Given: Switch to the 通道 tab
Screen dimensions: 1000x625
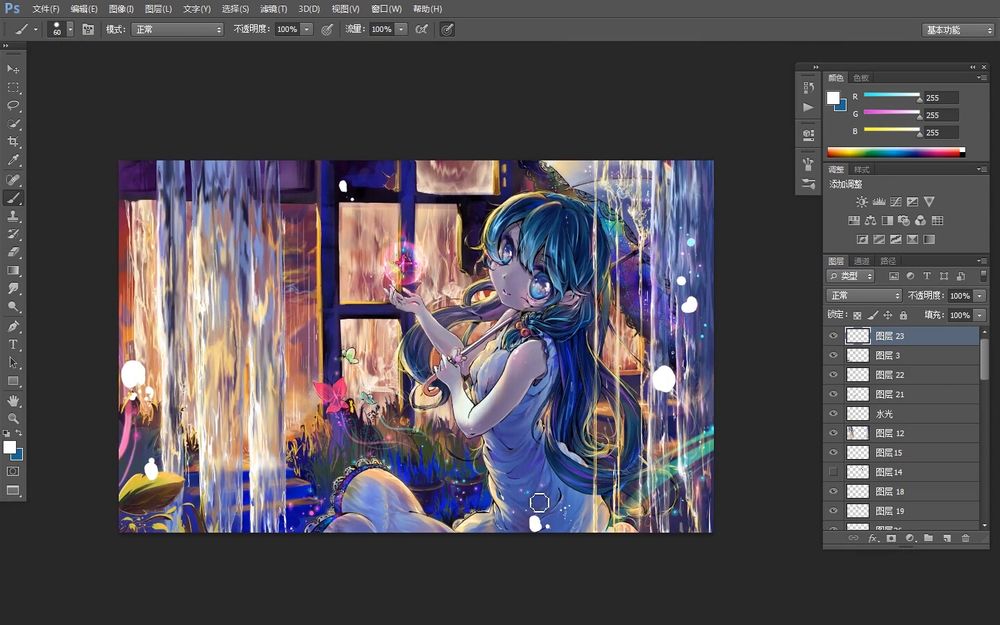Looking at the screenshot, I should point(861,261).
